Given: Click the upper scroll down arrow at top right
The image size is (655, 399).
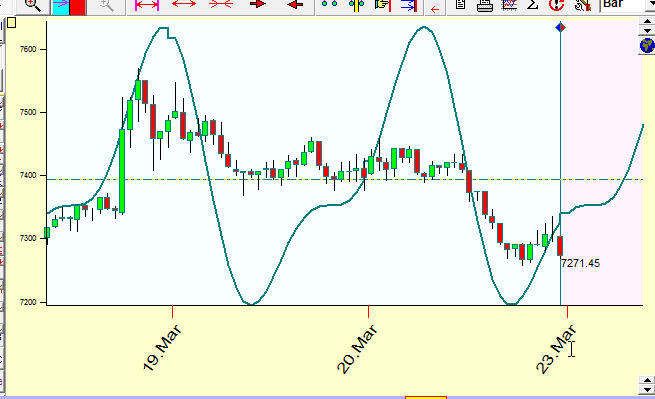Looking at the screenshot, I should pyautogui.click(x=647, y=30).
